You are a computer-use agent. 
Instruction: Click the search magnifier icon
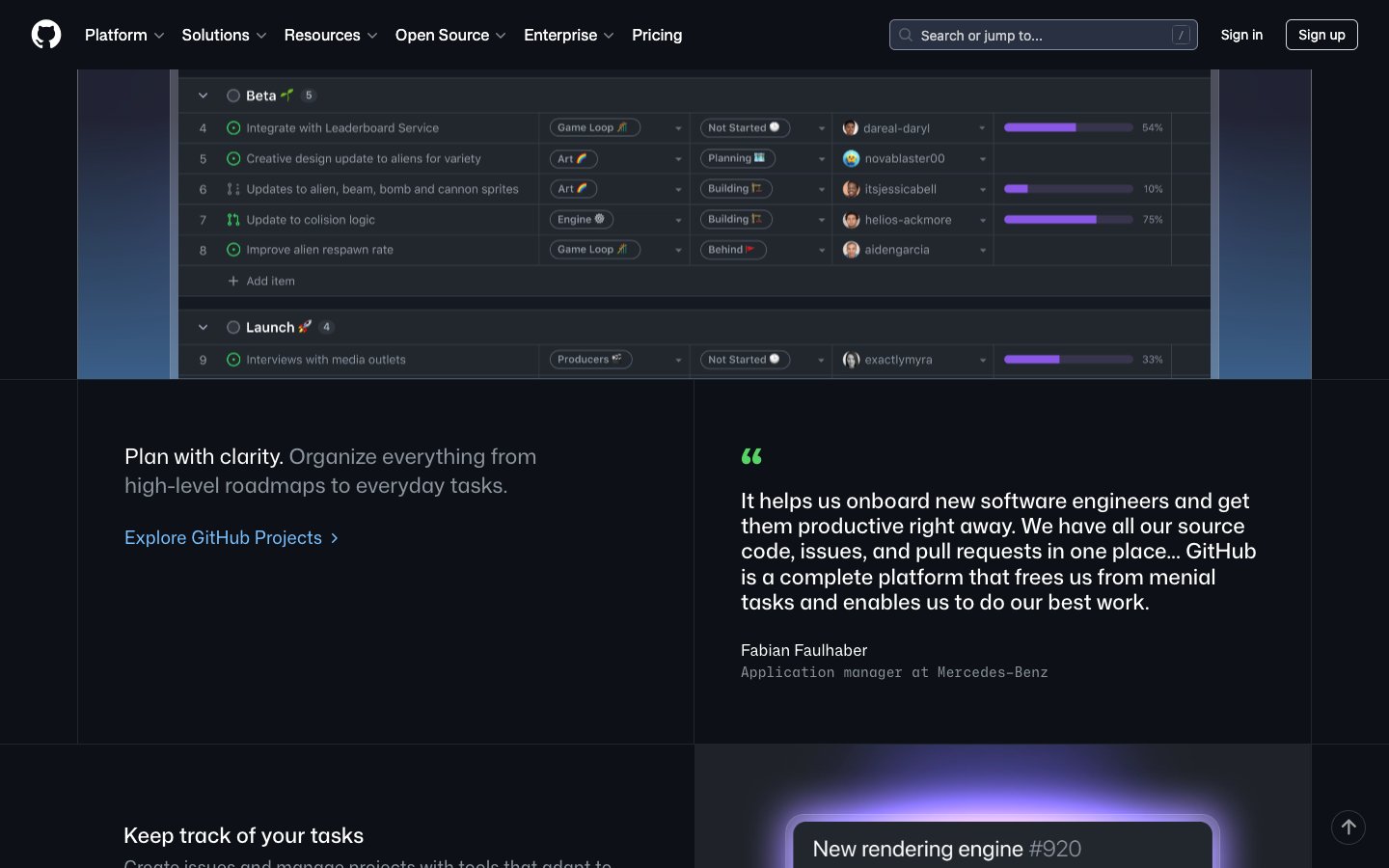tap(906, 35)
